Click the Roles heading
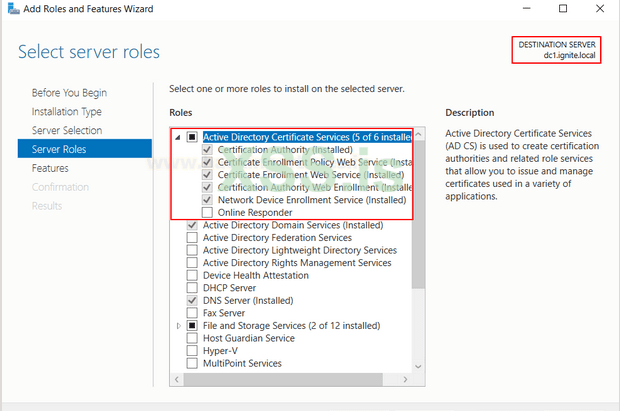 (181, 113)
